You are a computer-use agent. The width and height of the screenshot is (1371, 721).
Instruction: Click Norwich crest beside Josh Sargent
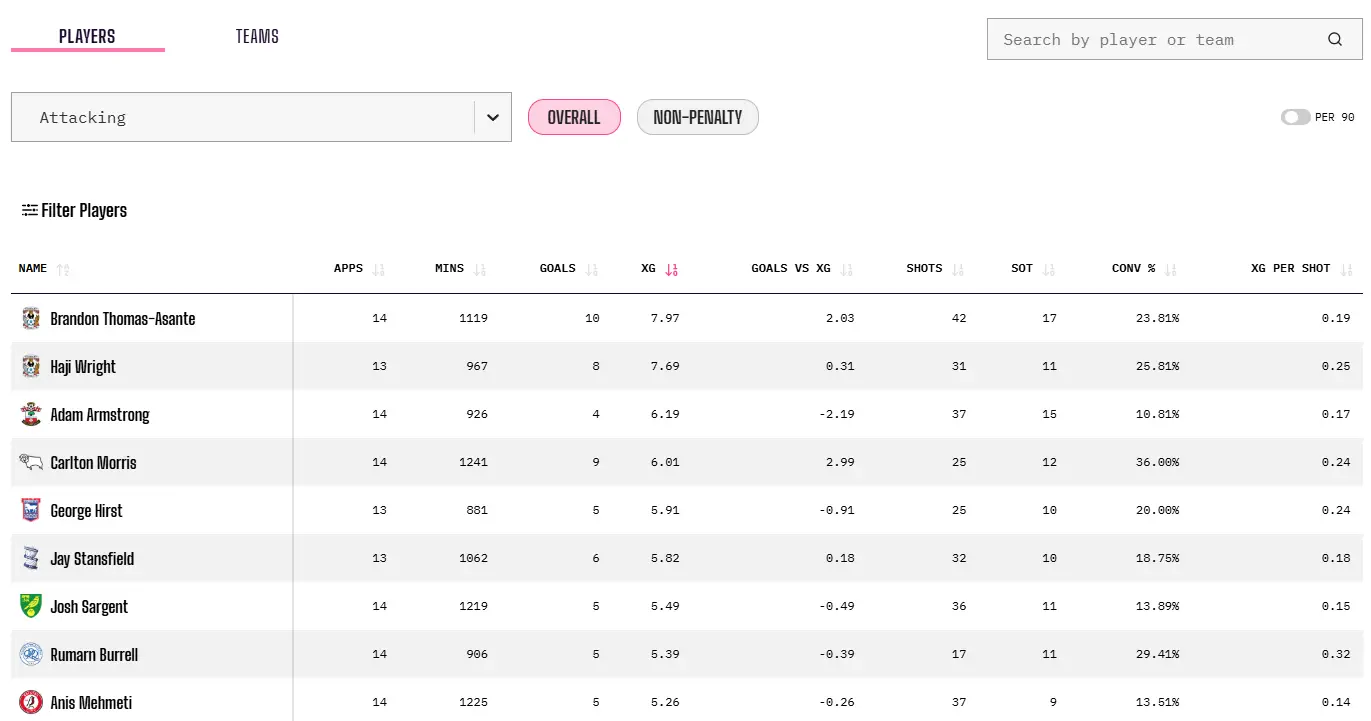point(31,606)
